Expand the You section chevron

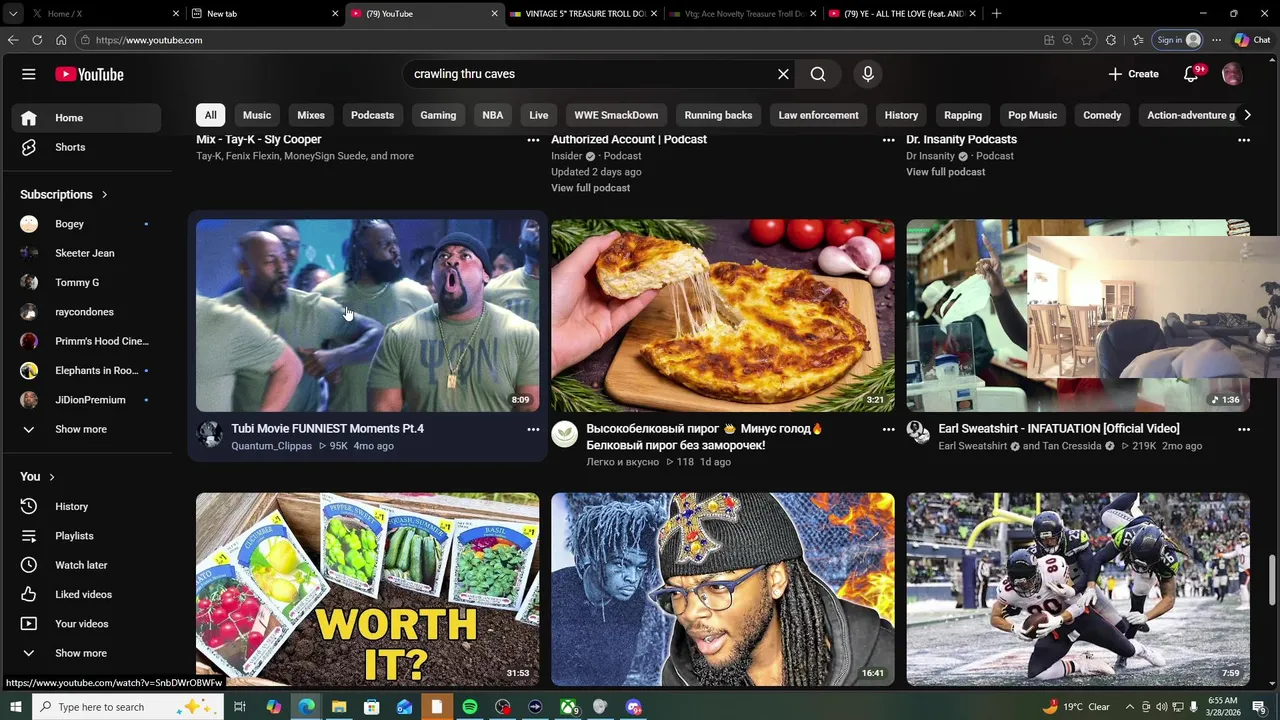[52, 477]
